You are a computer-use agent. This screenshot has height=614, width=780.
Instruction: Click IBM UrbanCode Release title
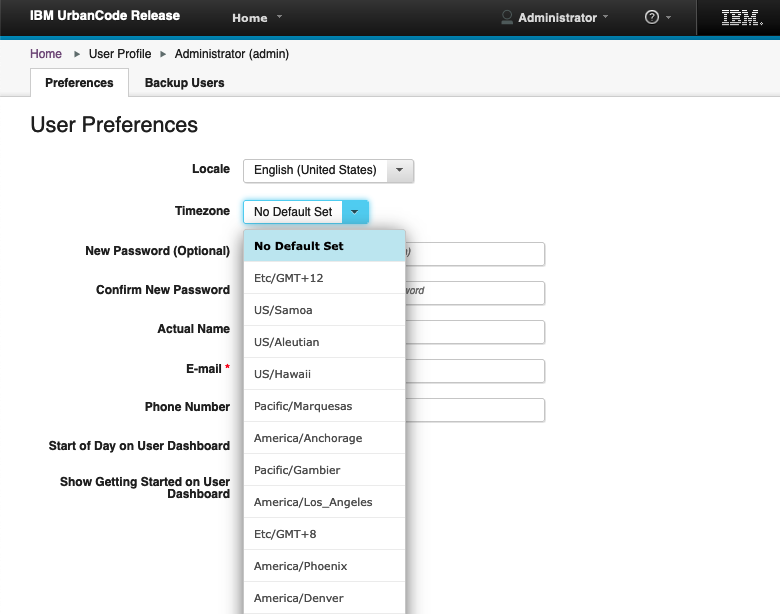click(x=105, y=15)
